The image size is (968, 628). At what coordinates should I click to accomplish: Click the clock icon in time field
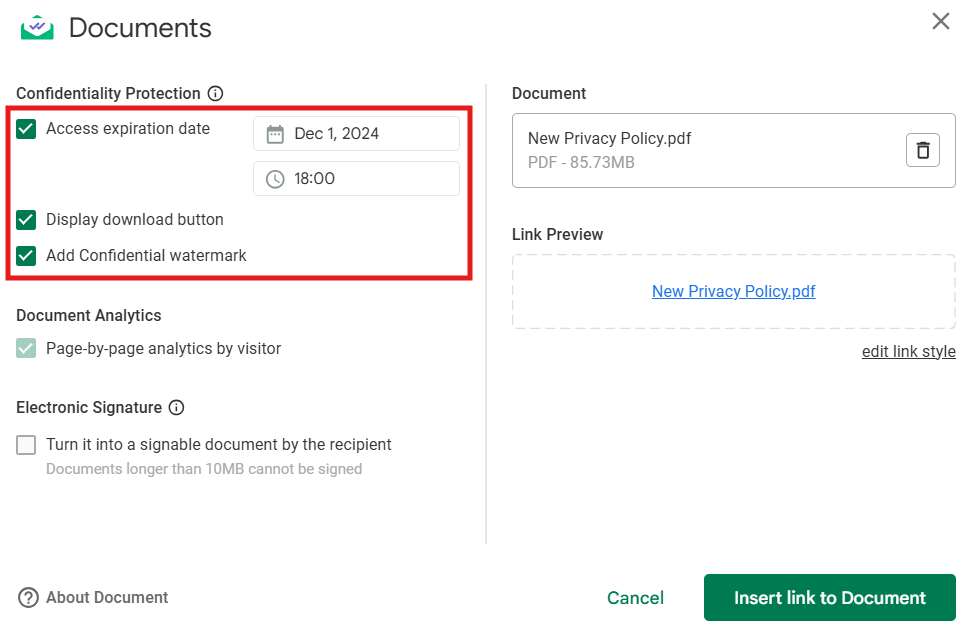[x=275, y=179]
